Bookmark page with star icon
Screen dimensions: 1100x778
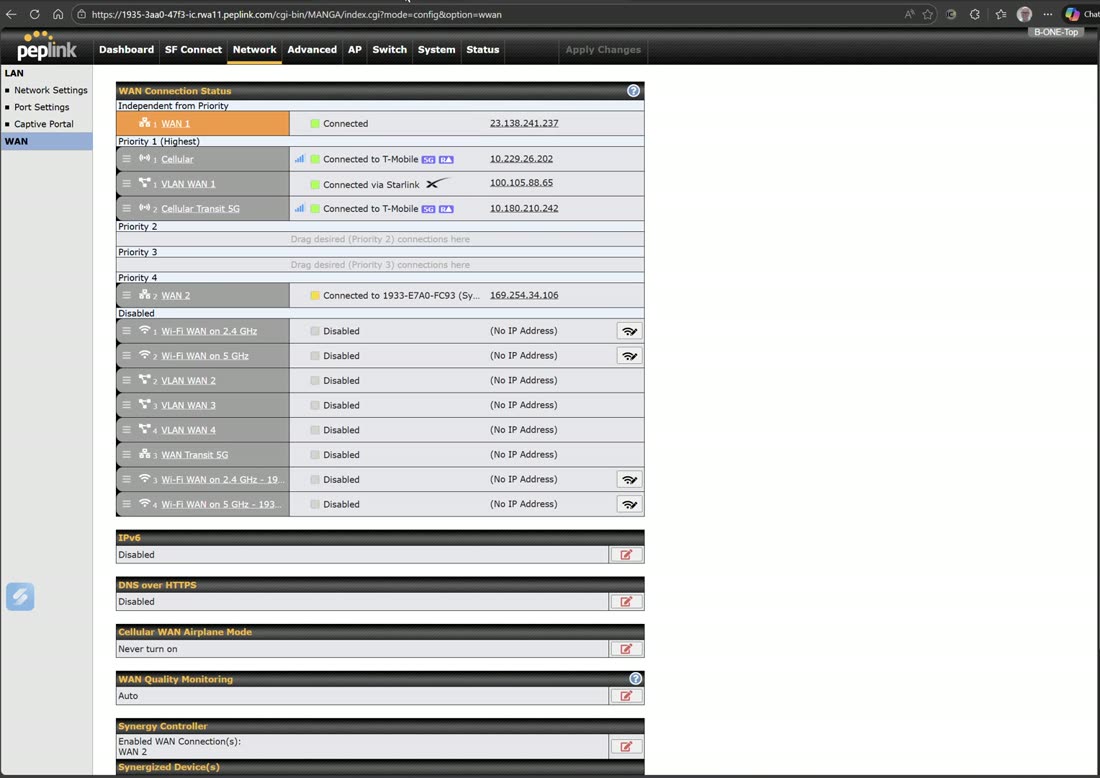927,14
